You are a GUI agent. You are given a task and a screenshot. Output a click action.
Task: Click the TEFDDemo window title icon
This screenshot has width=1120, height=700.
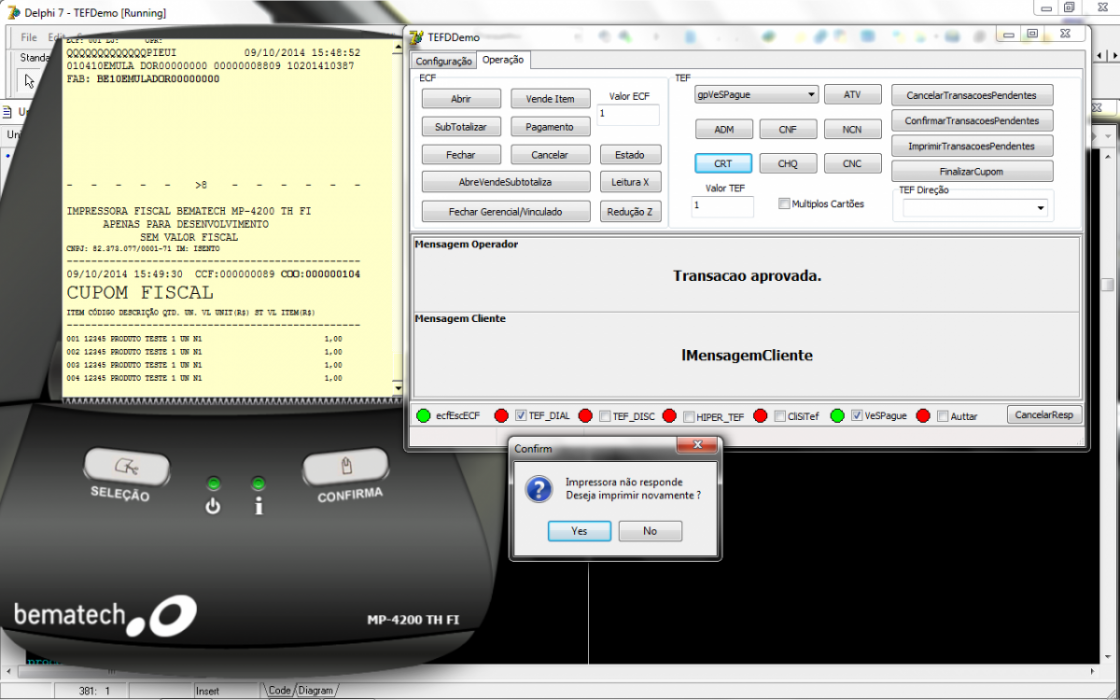click(x=416, y=37)
